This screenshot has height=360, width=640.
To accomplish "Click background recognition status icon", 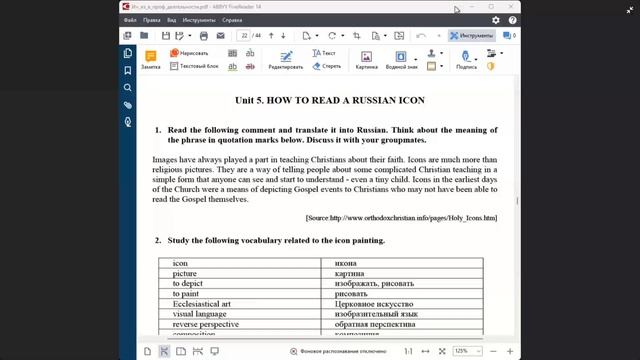I will point(293,351).
